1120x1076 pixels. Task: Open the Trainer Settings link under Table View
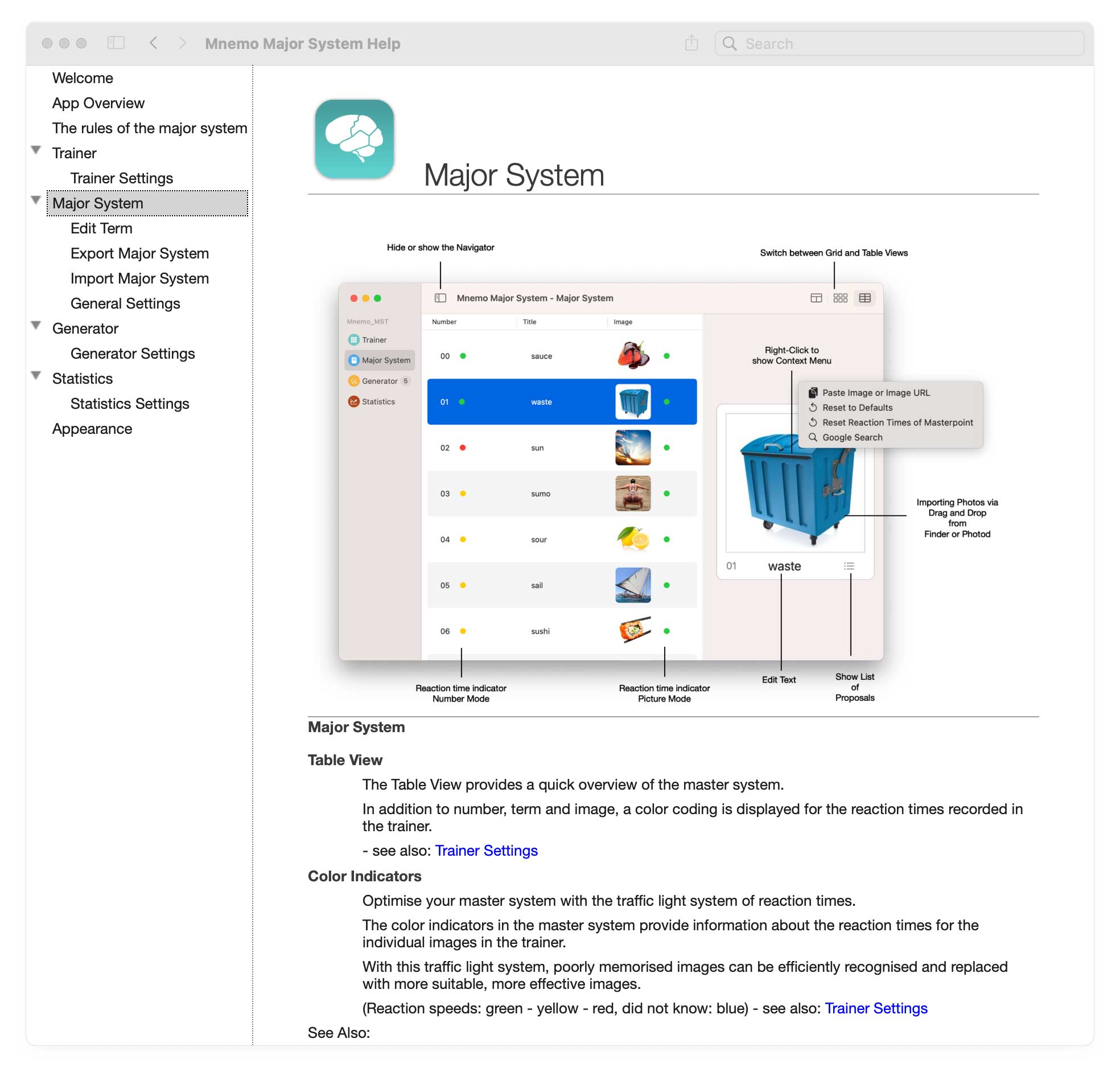486,850
